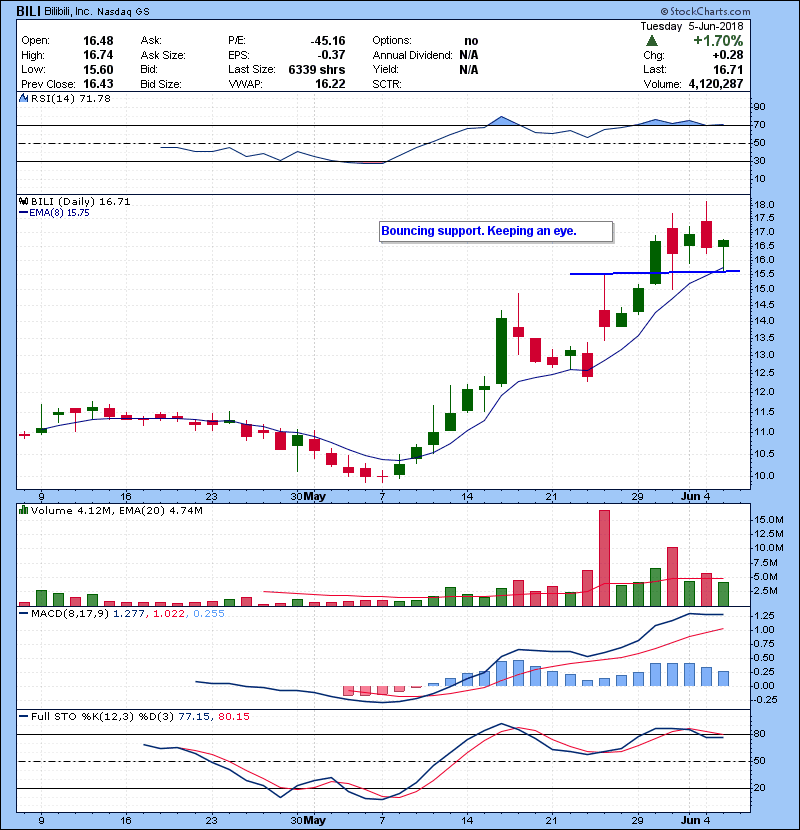The height and width of the screenshot is (830, 800).
Task: Select the 'Bouncing support. Keeping an eye.' annotation
Action: click(x=496, y=231)
